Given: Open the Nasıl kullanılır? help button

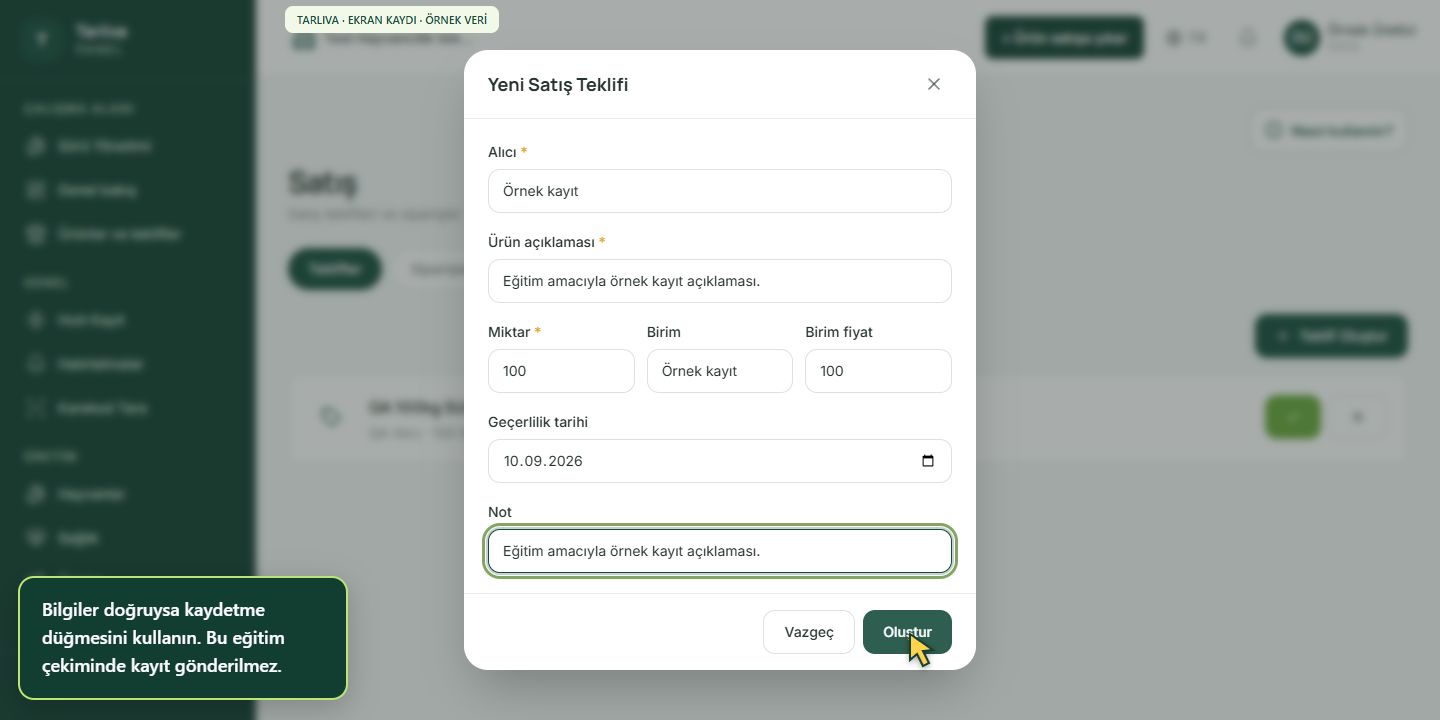Looking at the screenshot, I should 1329,131.
